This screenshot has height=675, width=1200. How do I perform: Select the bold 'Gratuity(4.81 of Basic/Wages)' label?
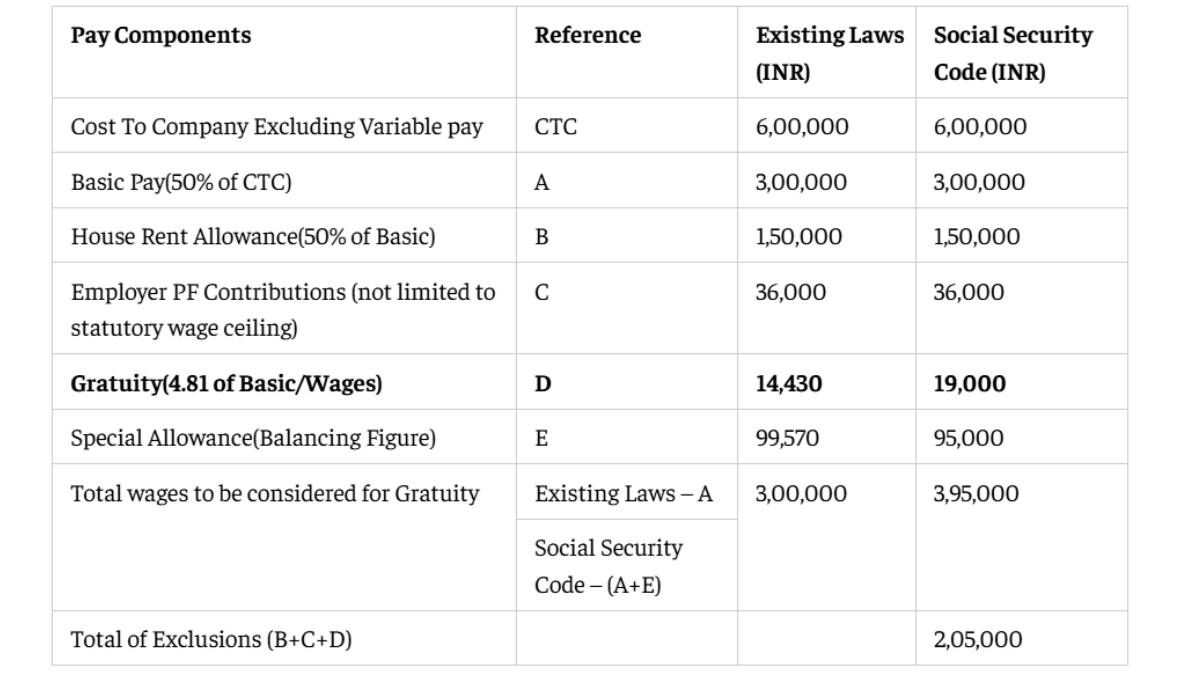[226, 384]
